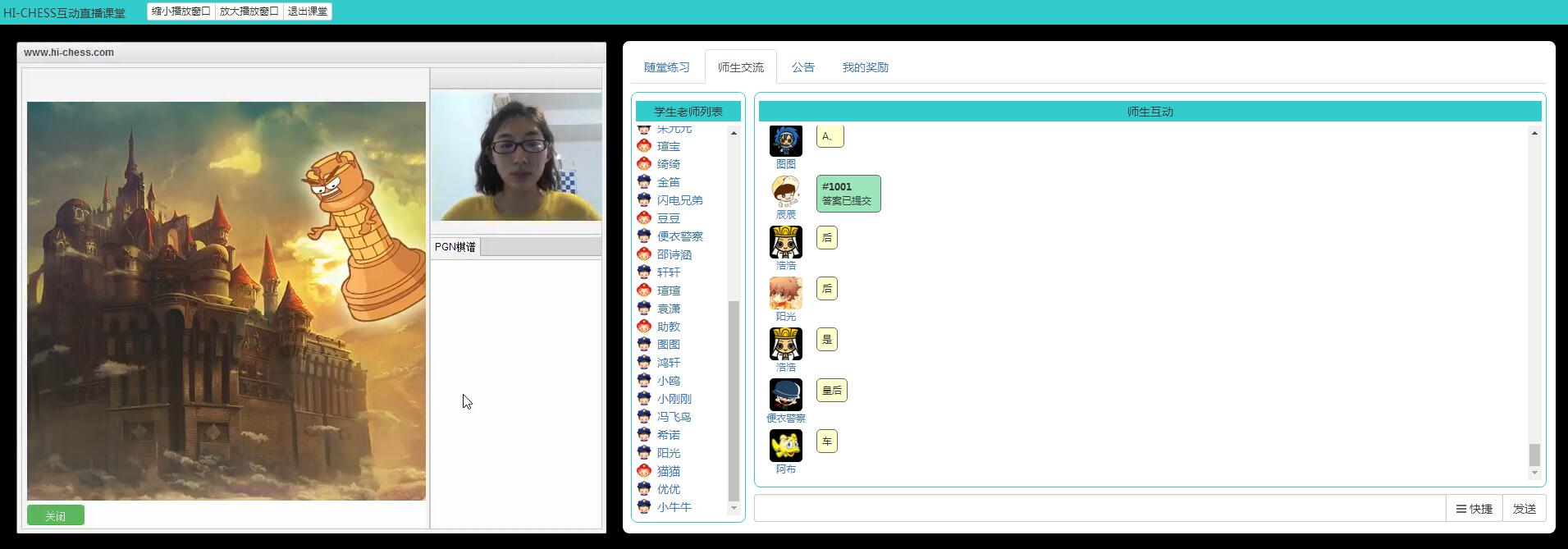Click the police icon next to 鸿轩
The width and height of the screenshot is (1568, 549).
point(644,363)
